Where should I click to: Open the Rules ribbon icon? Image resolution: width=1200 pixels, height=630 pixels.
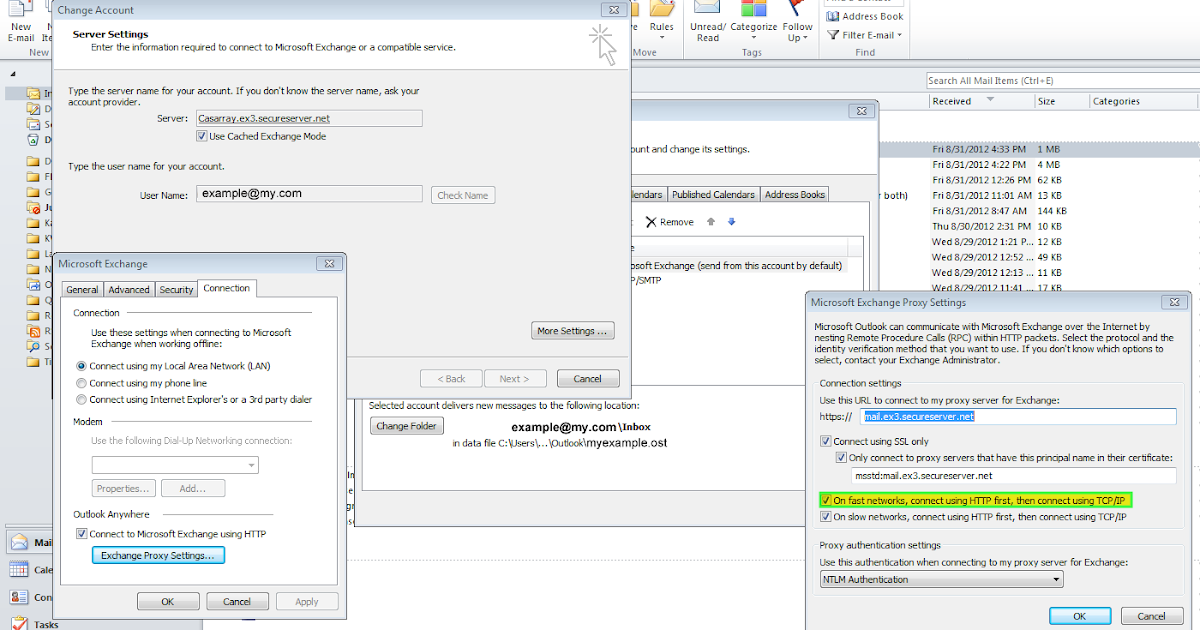click(662, 24)
